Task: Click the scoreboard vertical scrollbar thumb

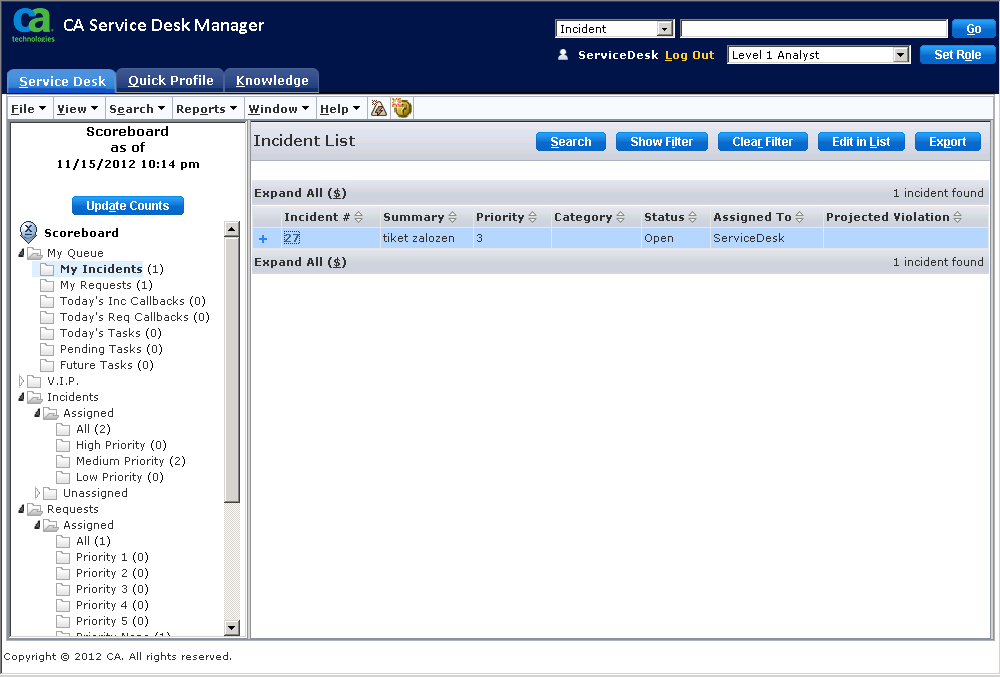Action: click(x=232, y=370)
